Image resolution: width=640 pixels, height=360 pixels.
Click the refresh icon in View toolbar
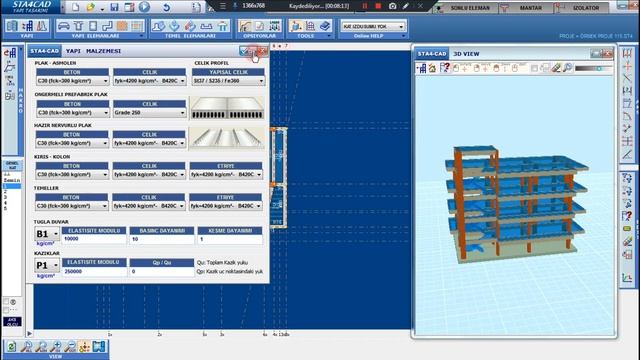click(x=11, y=347)
